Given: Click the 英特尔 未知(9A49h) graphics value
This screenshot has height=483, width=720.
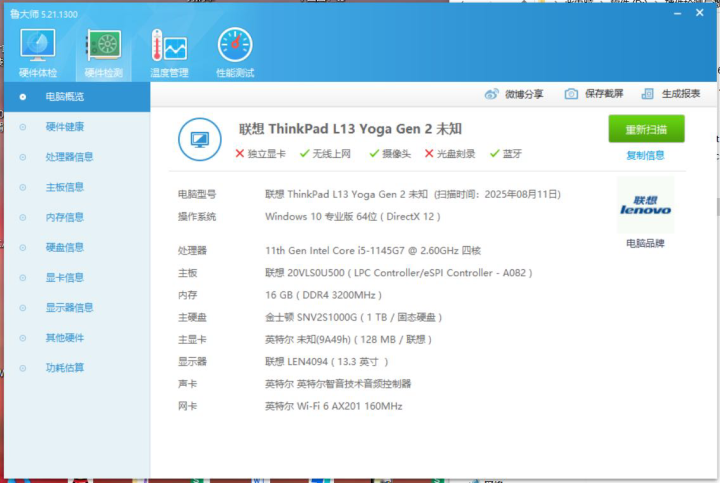Looking at the screenshot, I should pos(348,340).
